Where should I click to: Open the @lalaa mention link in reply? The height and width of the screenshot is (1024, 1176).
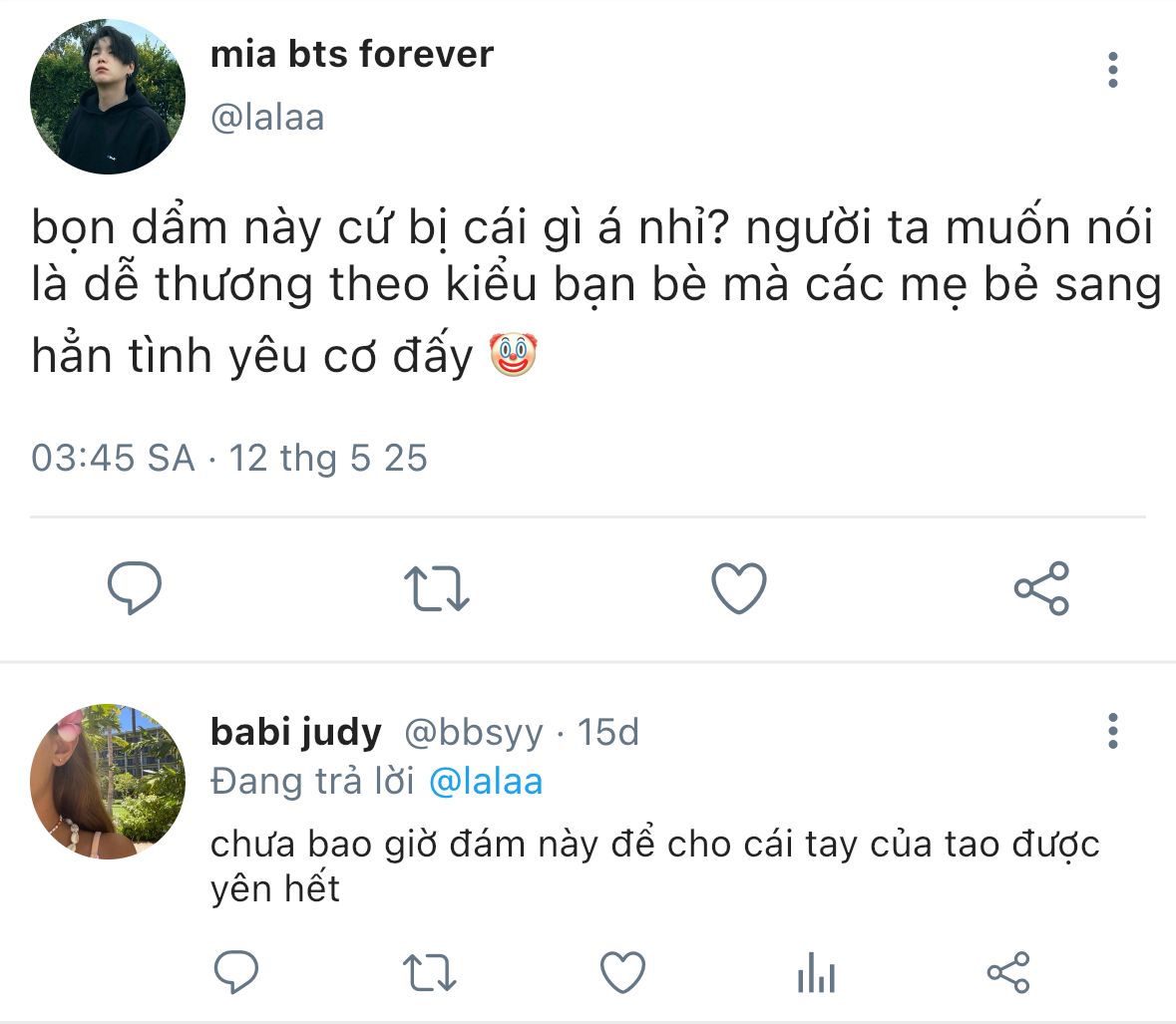point(486,782)
